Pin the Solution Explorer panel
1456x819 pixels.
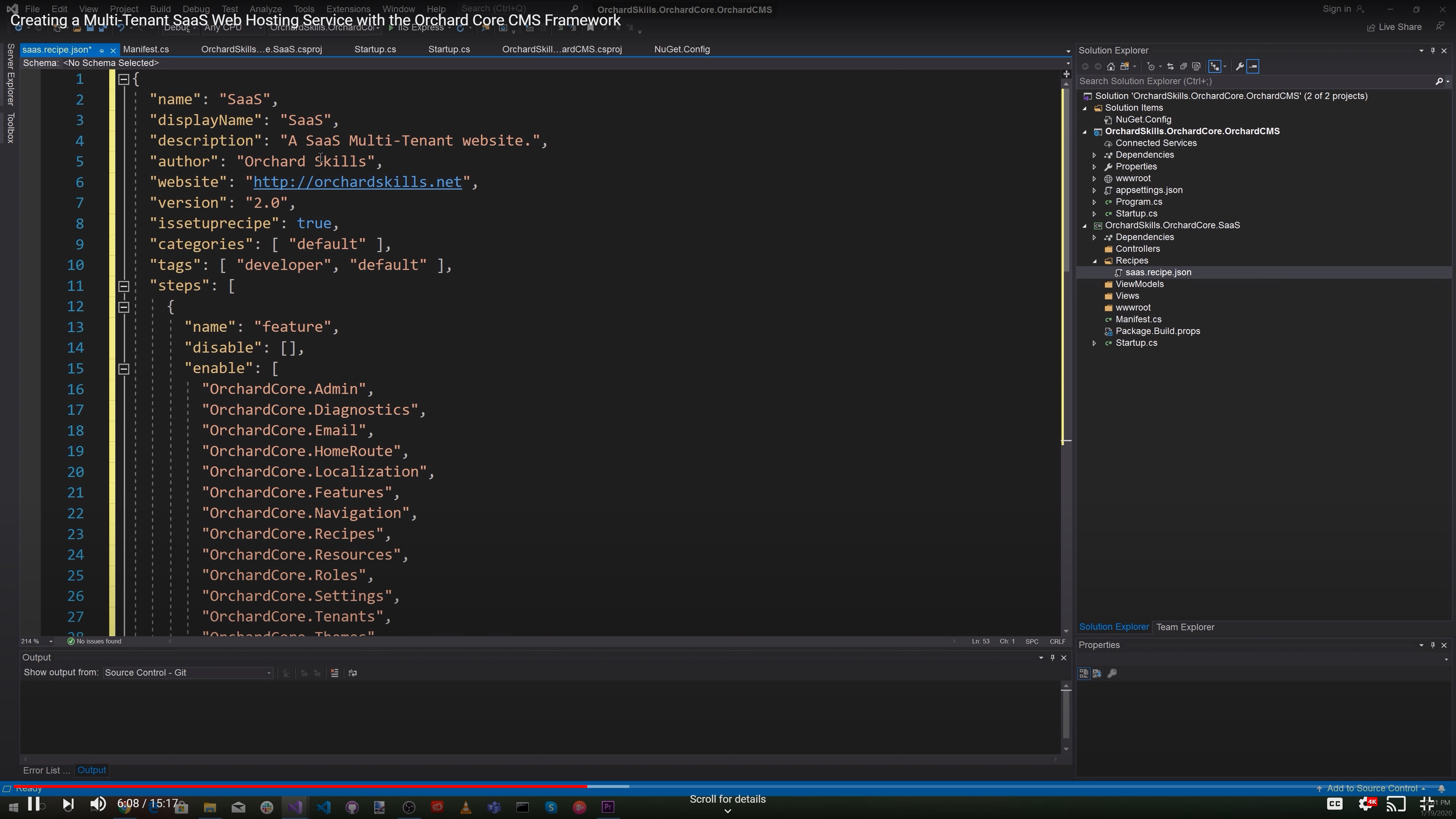pos(1433,50)
